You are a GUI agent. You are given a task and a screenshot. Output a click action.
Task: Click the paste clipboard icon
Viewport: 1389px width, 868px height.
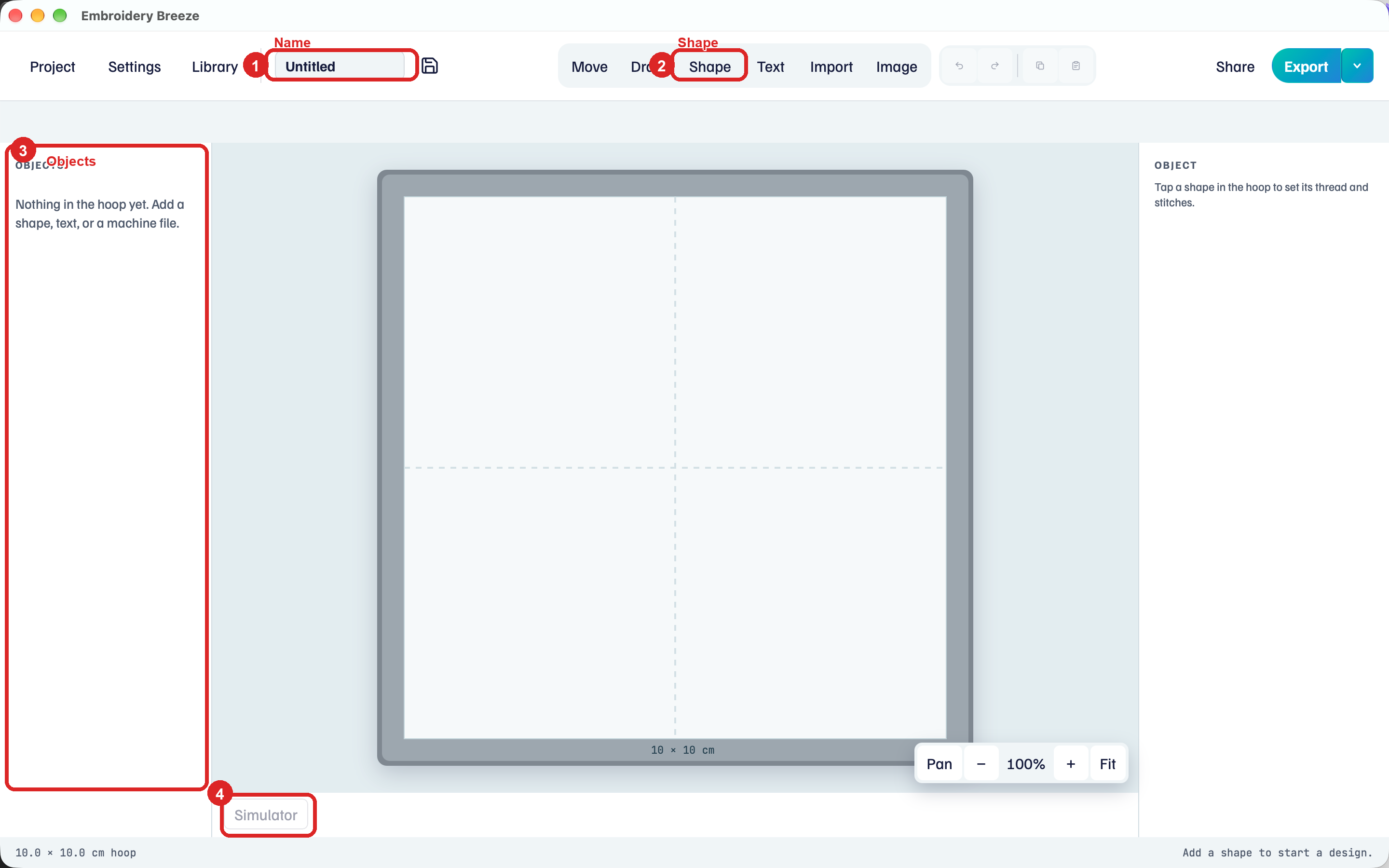(1076, 66)
